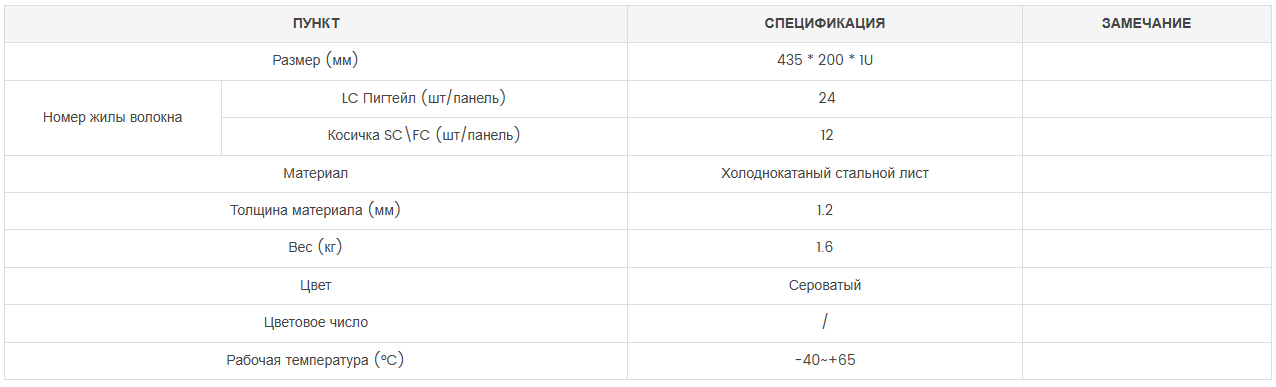
Task: Select the Материал row label
Action: pos(316,173)
